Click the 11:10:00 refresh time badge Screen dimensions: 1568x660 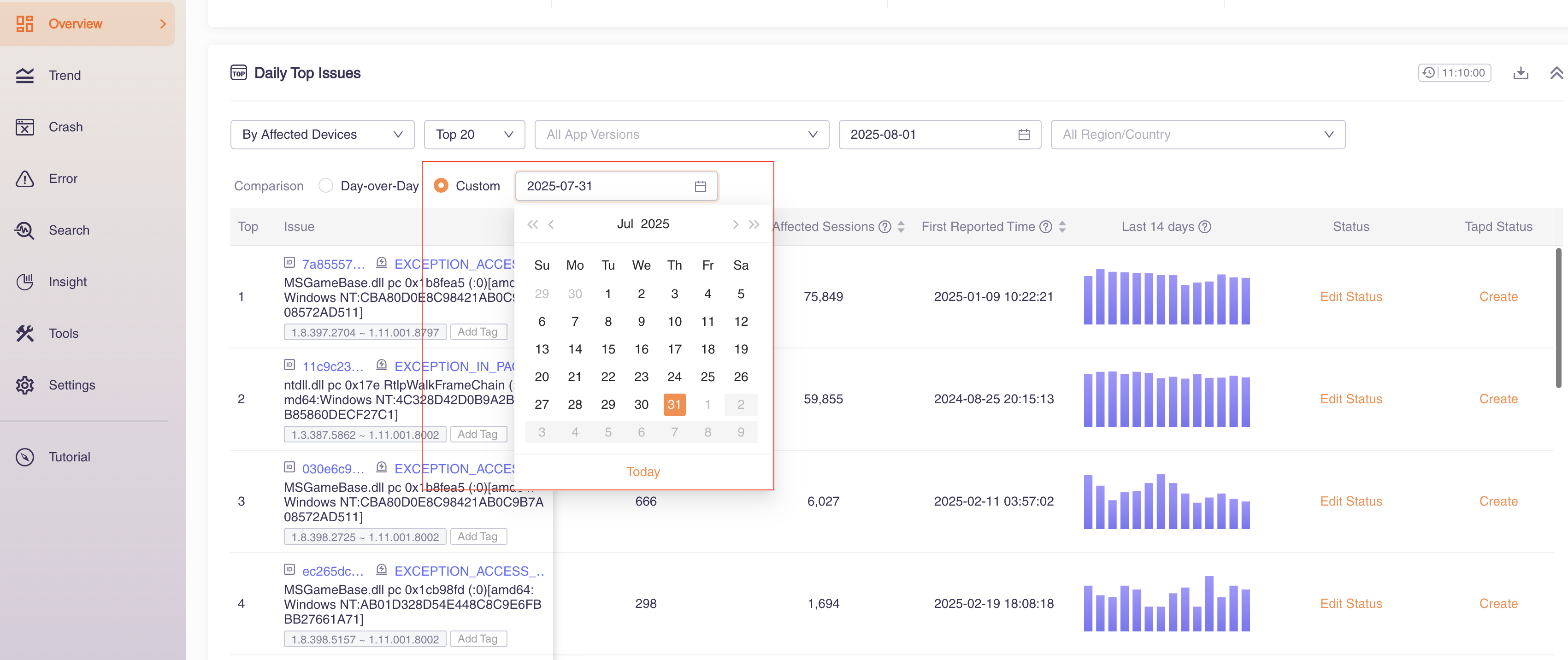tap(1454, 73)
